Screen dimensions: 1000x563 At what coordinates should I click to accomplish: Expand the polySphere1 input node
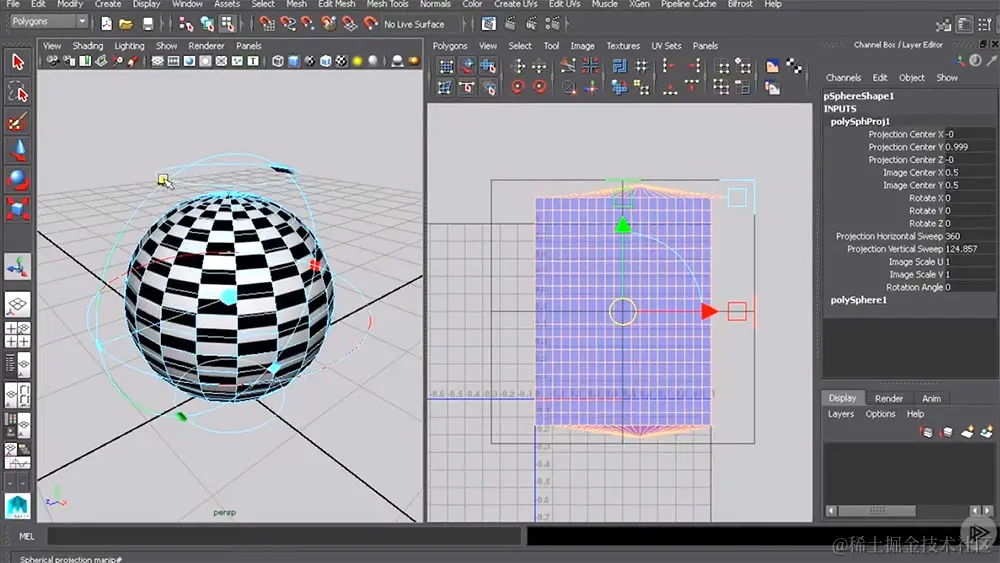858,300
